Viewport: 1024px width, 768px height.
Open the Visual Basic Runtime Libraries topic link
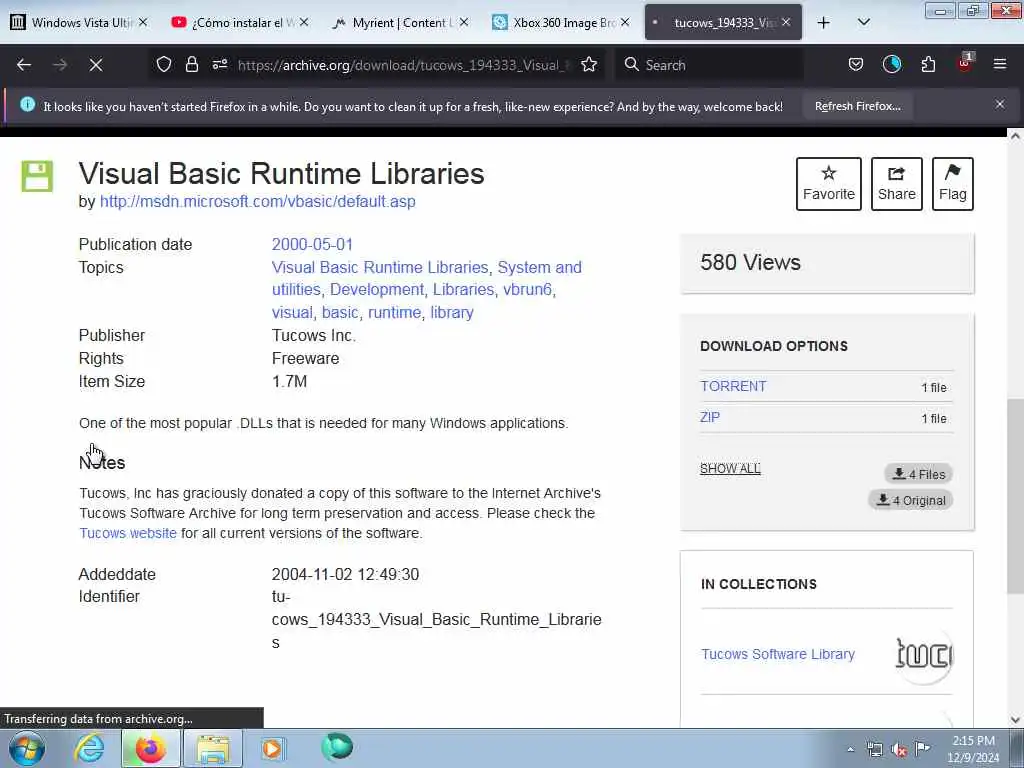pos(380,267)
